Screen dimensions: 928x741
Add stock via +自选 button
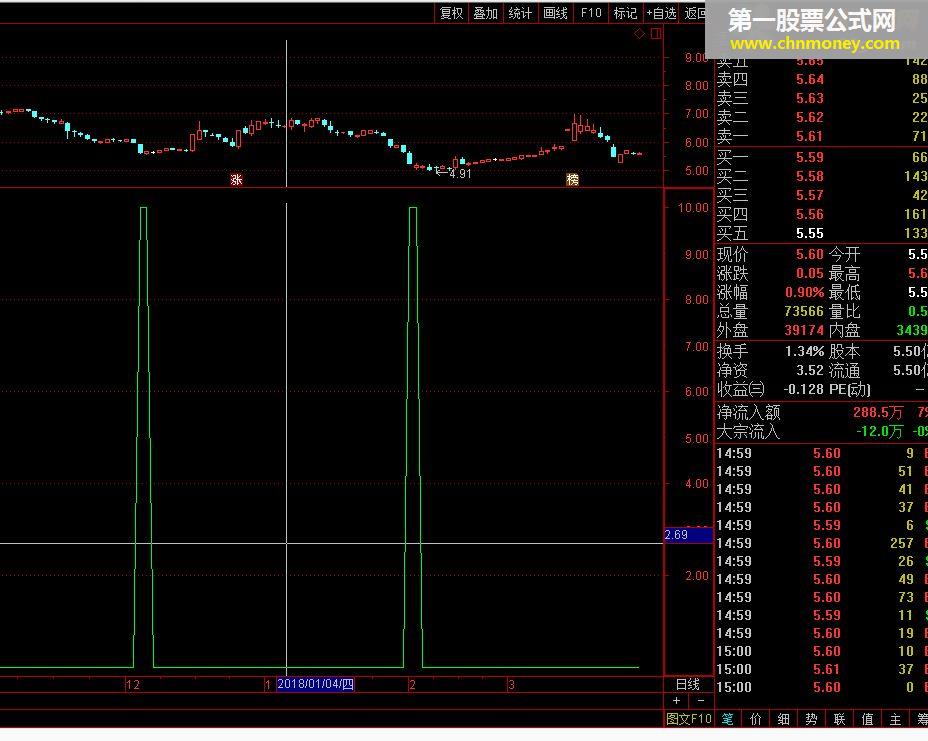(x=661, y=13)
